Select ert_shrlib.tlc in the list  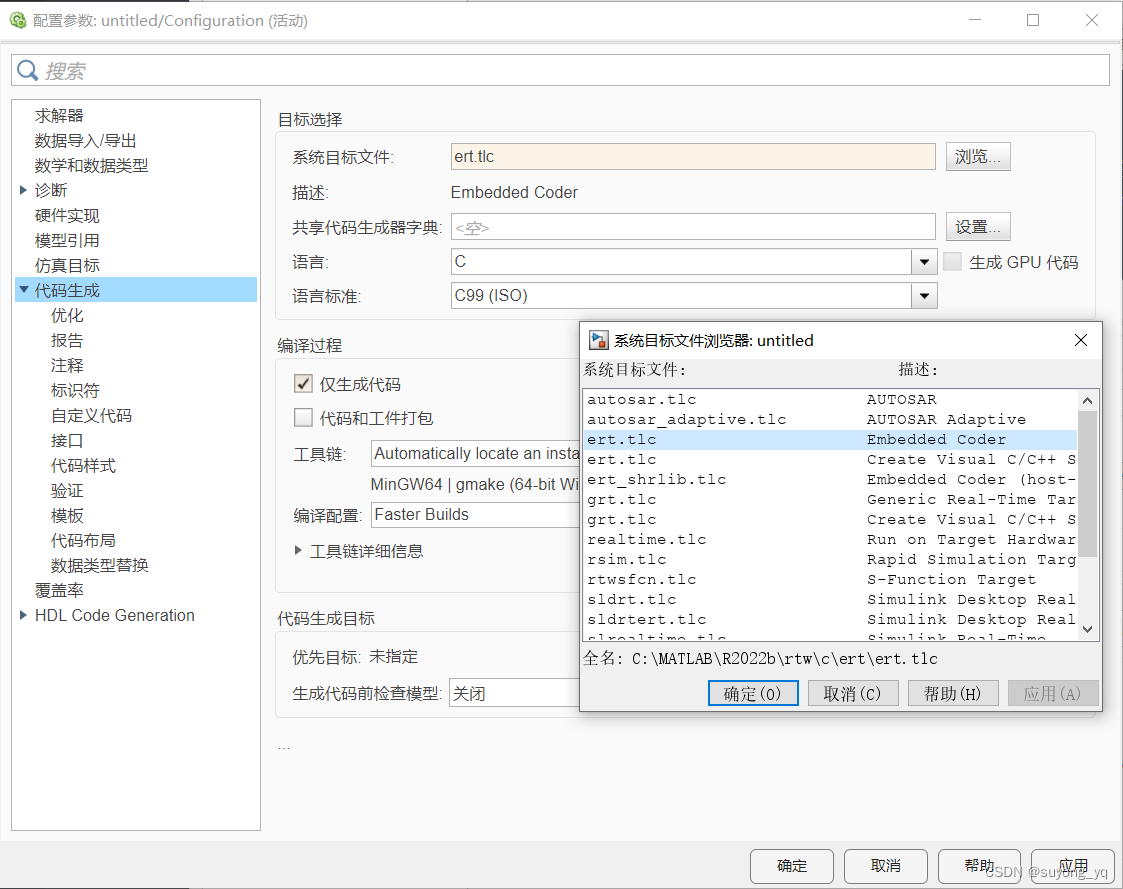831,479
